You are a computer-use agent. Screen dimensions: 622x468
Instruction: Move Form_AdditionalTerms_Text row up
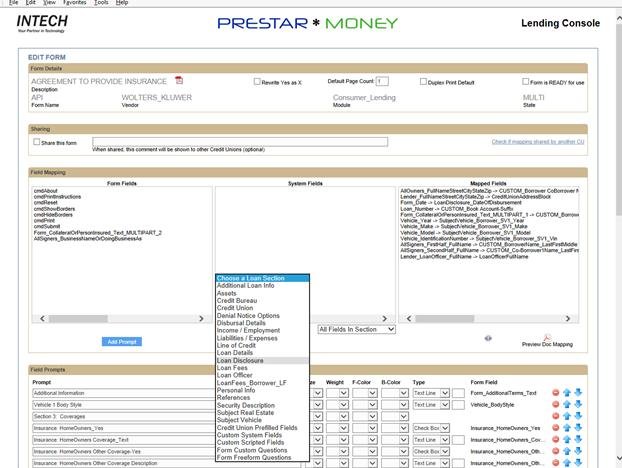[567, 393]
